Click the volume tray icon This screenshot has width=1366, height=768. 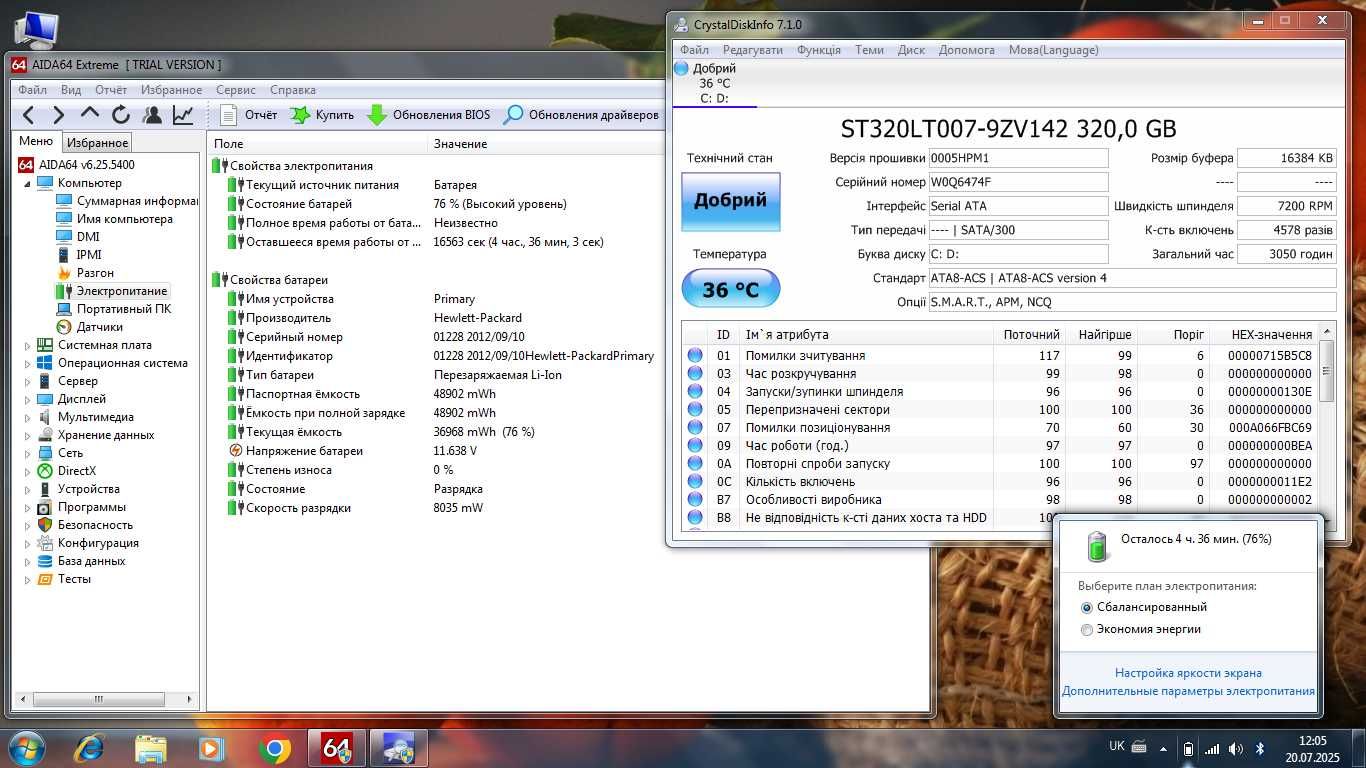point(1237,749)
